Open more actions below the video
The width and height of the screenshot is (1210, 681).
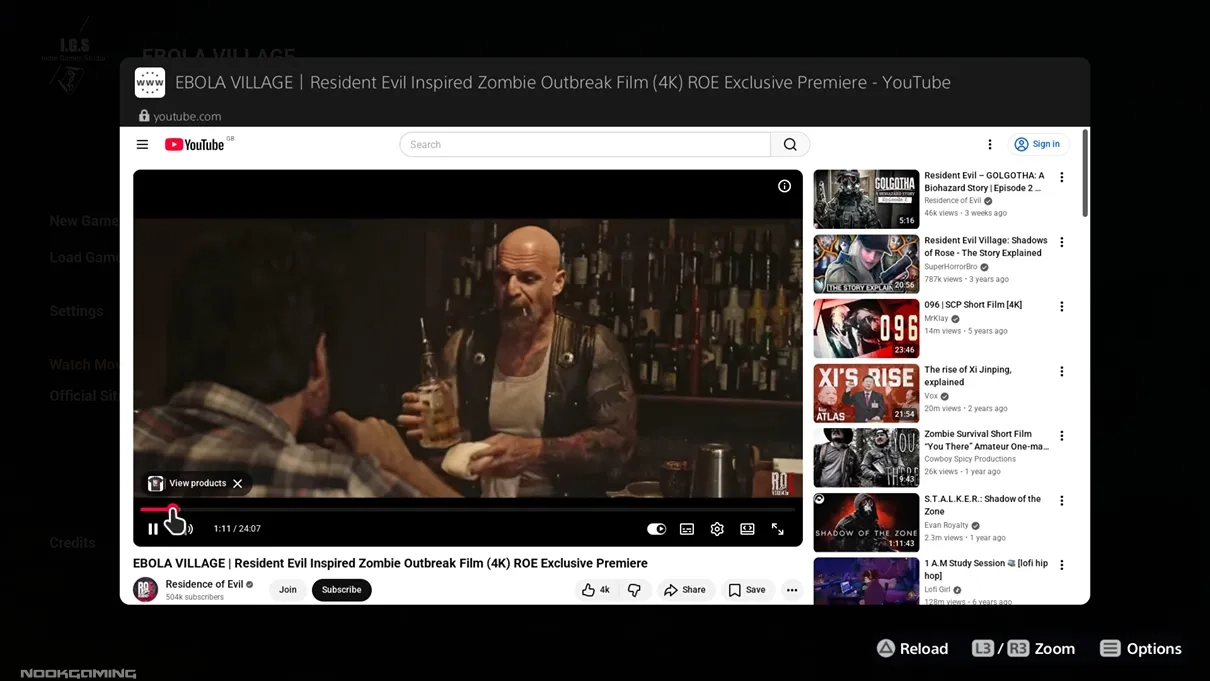click(792, 590)
